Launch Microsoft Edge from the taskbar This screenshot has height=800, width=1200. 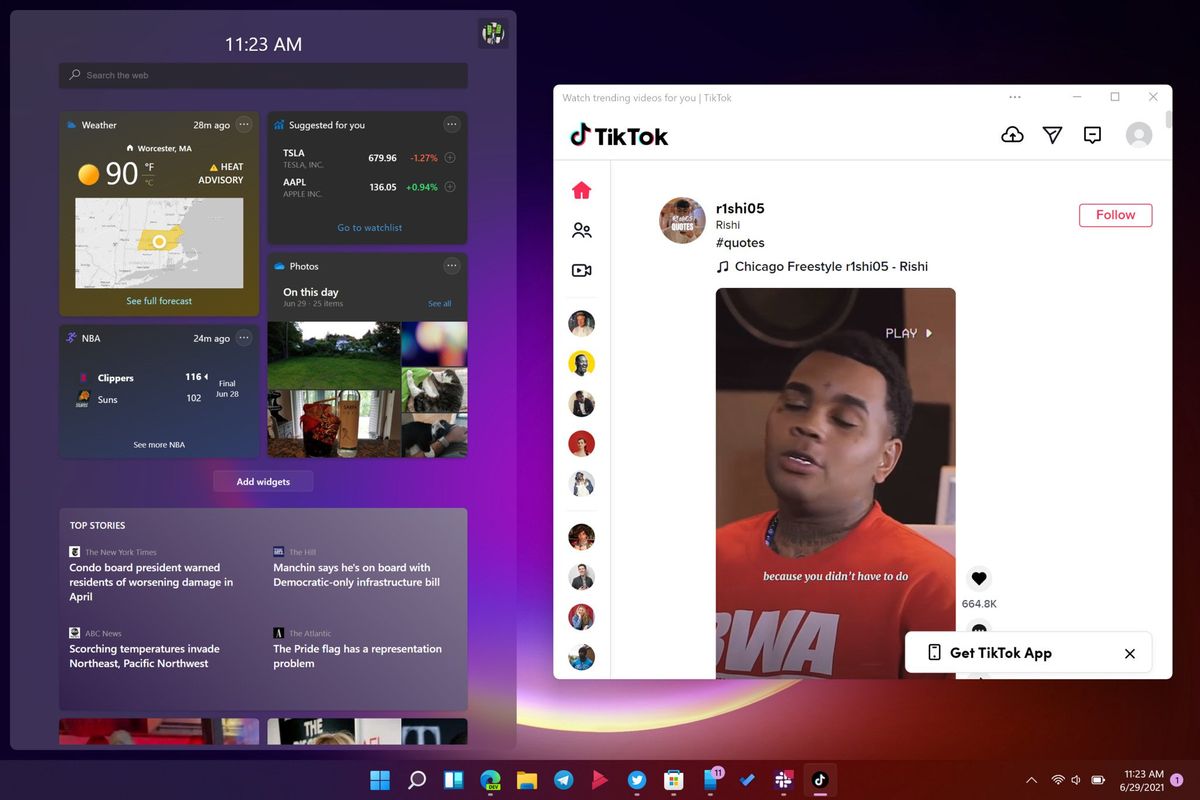pos(490,780)
